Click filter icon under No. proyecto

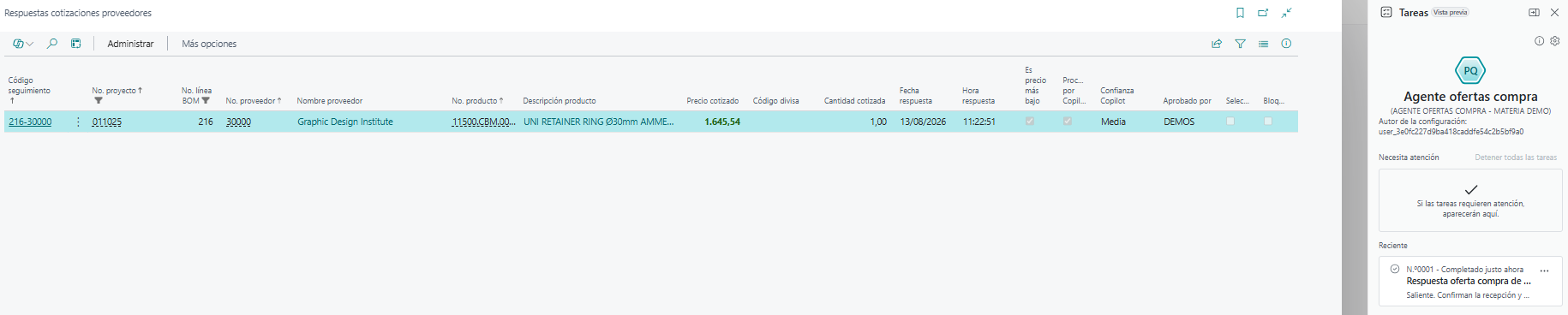99,101
